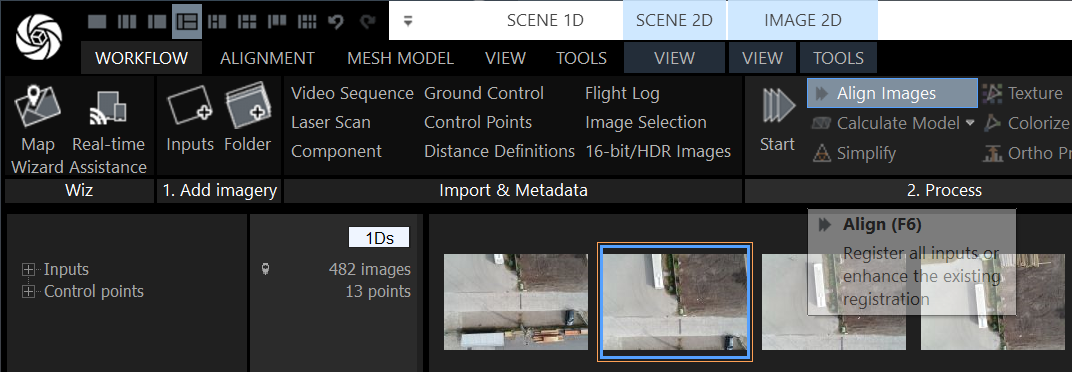Click Control Points in Import & Metadata
The width and height of the screenshot is (1072, 372).
[478, 122]
